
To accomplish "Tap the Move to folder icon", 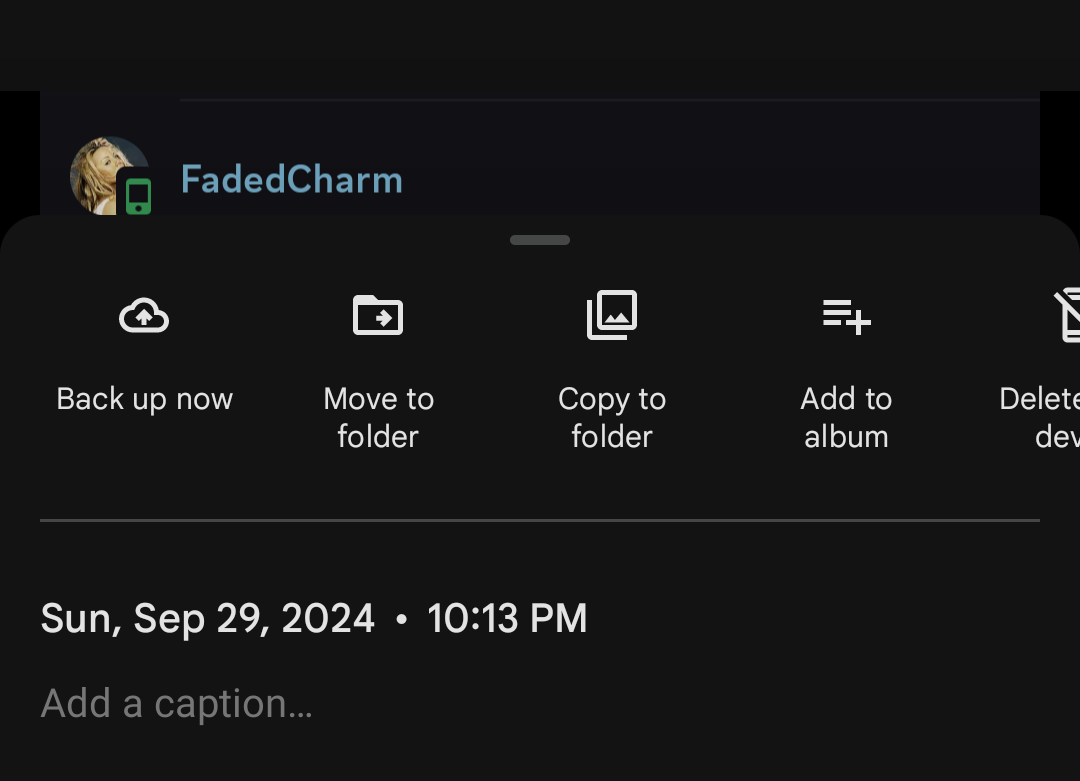I will click(x=378, y=316).
